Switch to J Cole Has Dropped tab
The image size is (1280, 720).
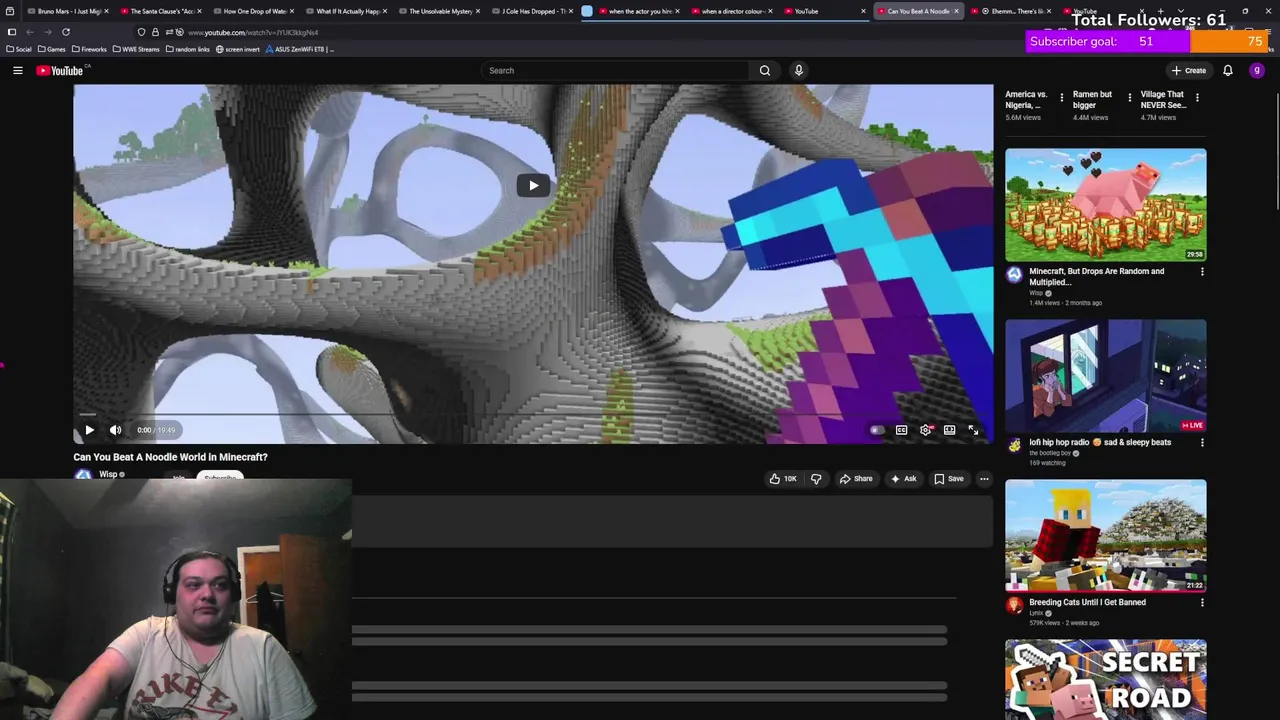pos(533,11)
